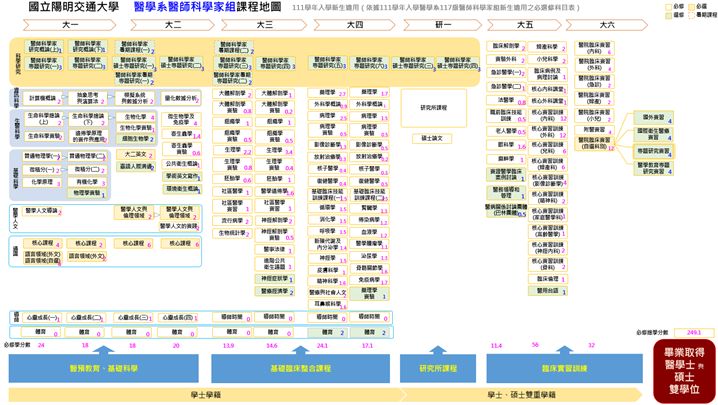Click the 研一 year arrow header

tap(443, 25)
